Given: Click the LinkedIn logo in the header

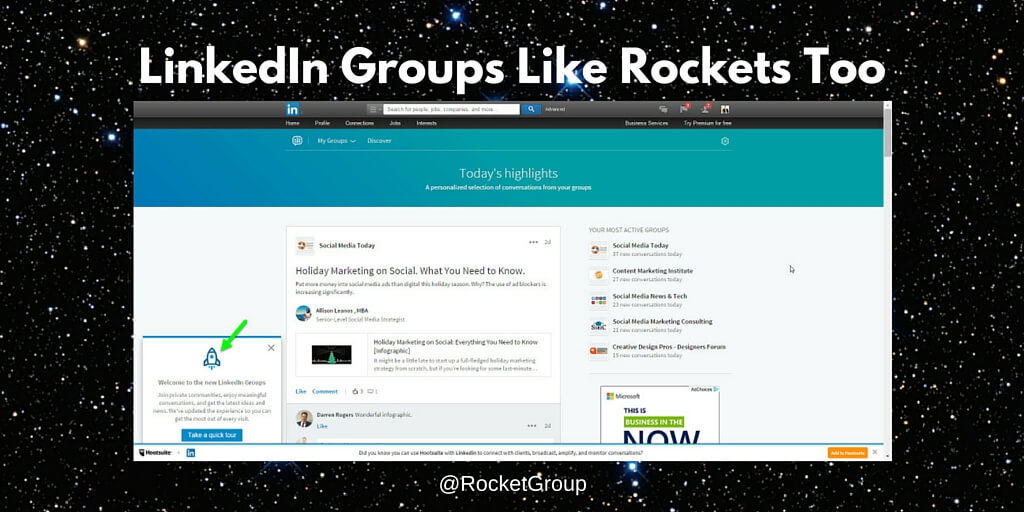Looking at the screenshot, I should (293, 109).
